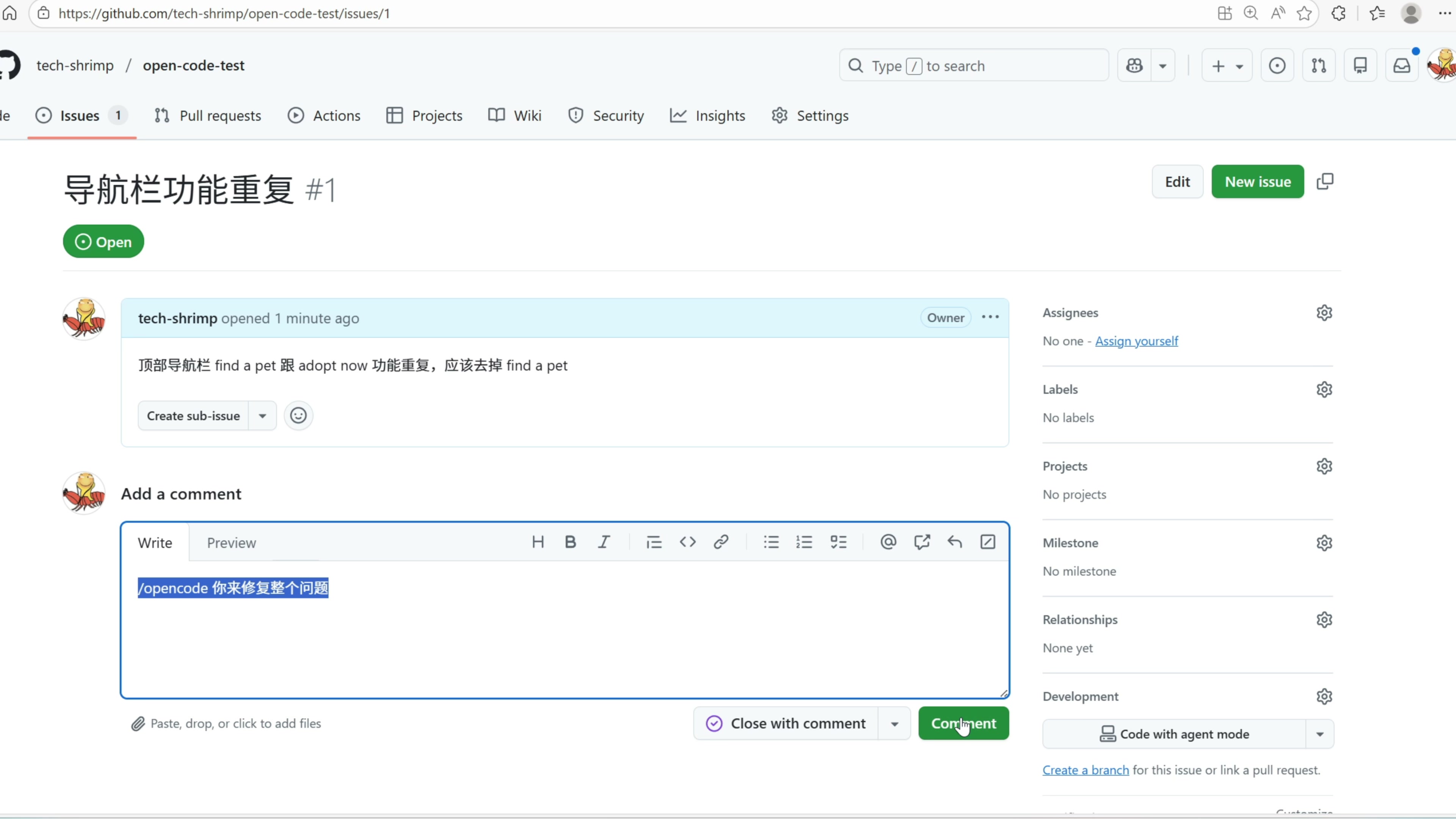1456x819 pixels.
Task: Expand Code with agent mode dropdown
Action: pyautogui.click(x=1320, y=734)
